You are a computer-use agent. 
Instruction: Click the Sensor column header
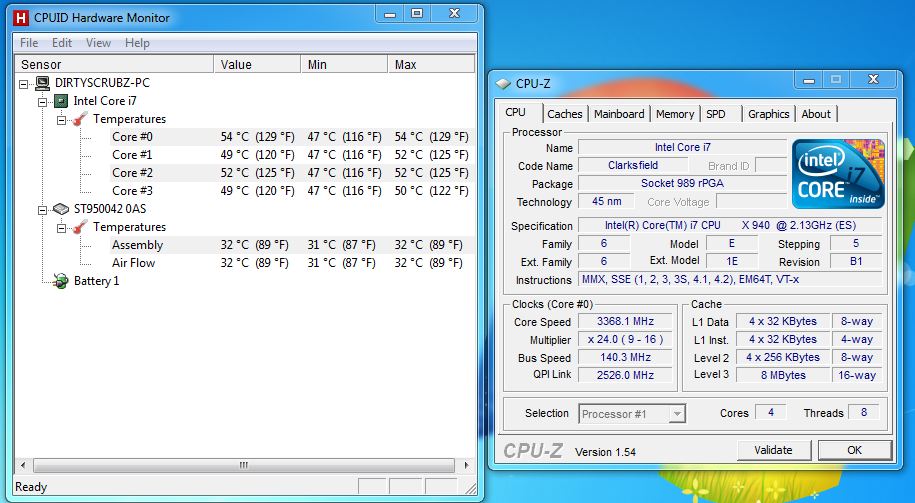tap(114, 64)
